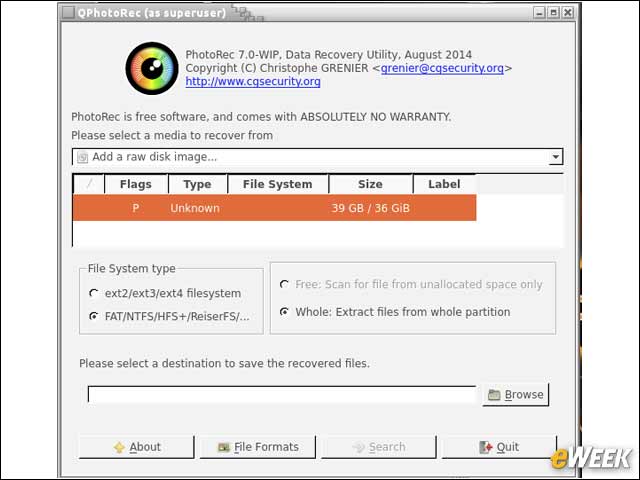Choose Free: scan unallocated space only option

tap(284, 284)
